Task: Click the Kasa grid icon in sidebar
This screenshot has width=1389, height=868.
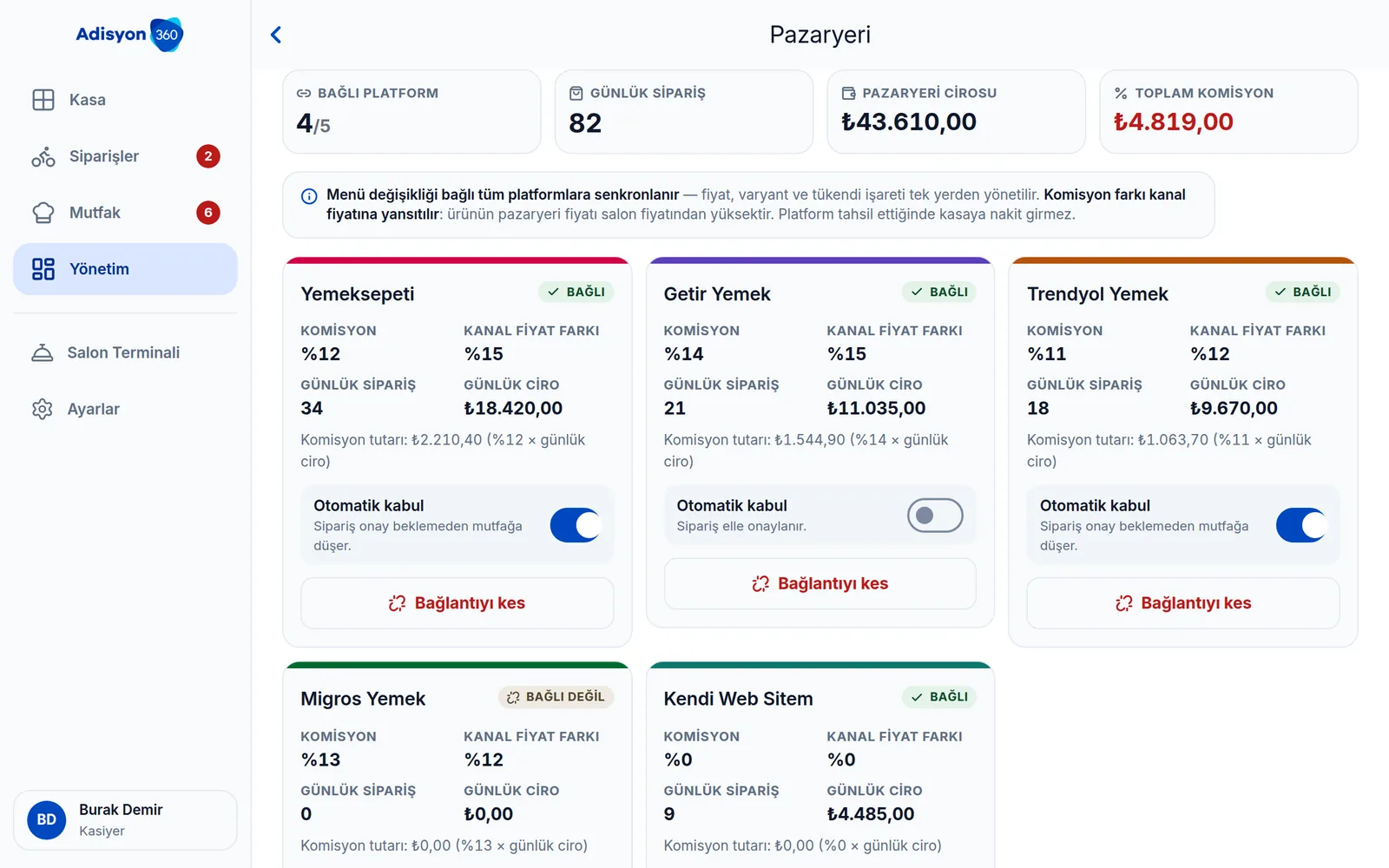Action: [x=43, y=100]
